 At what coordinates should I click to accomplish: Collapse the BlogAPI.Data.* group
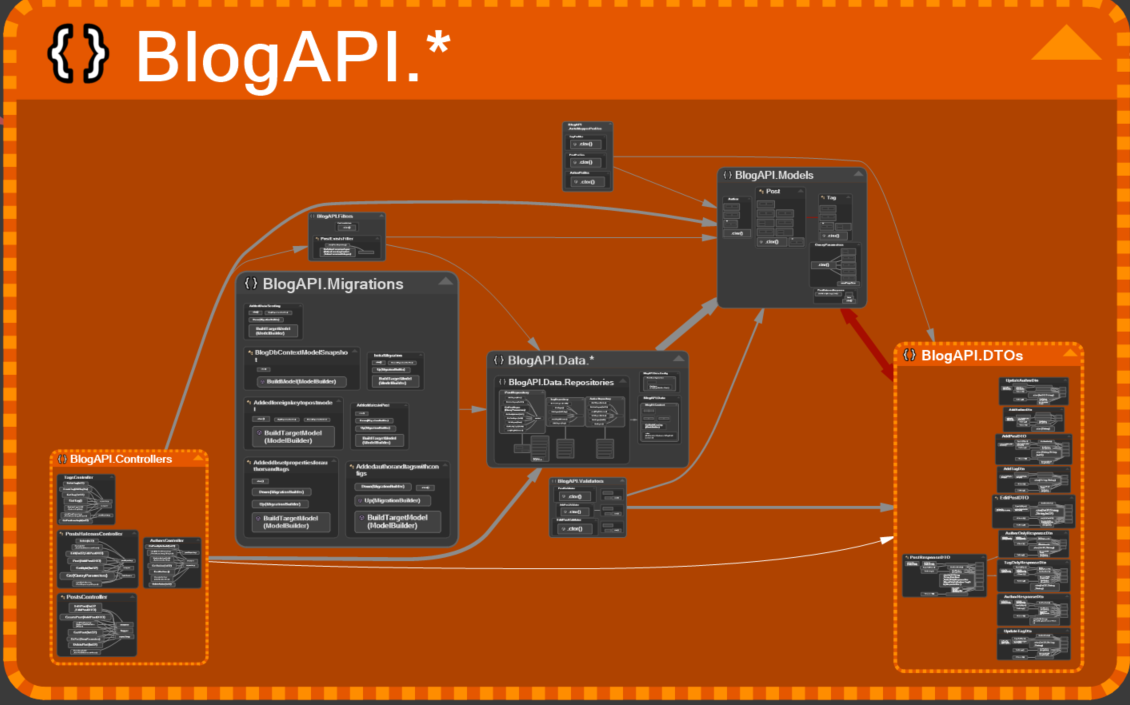677,360
